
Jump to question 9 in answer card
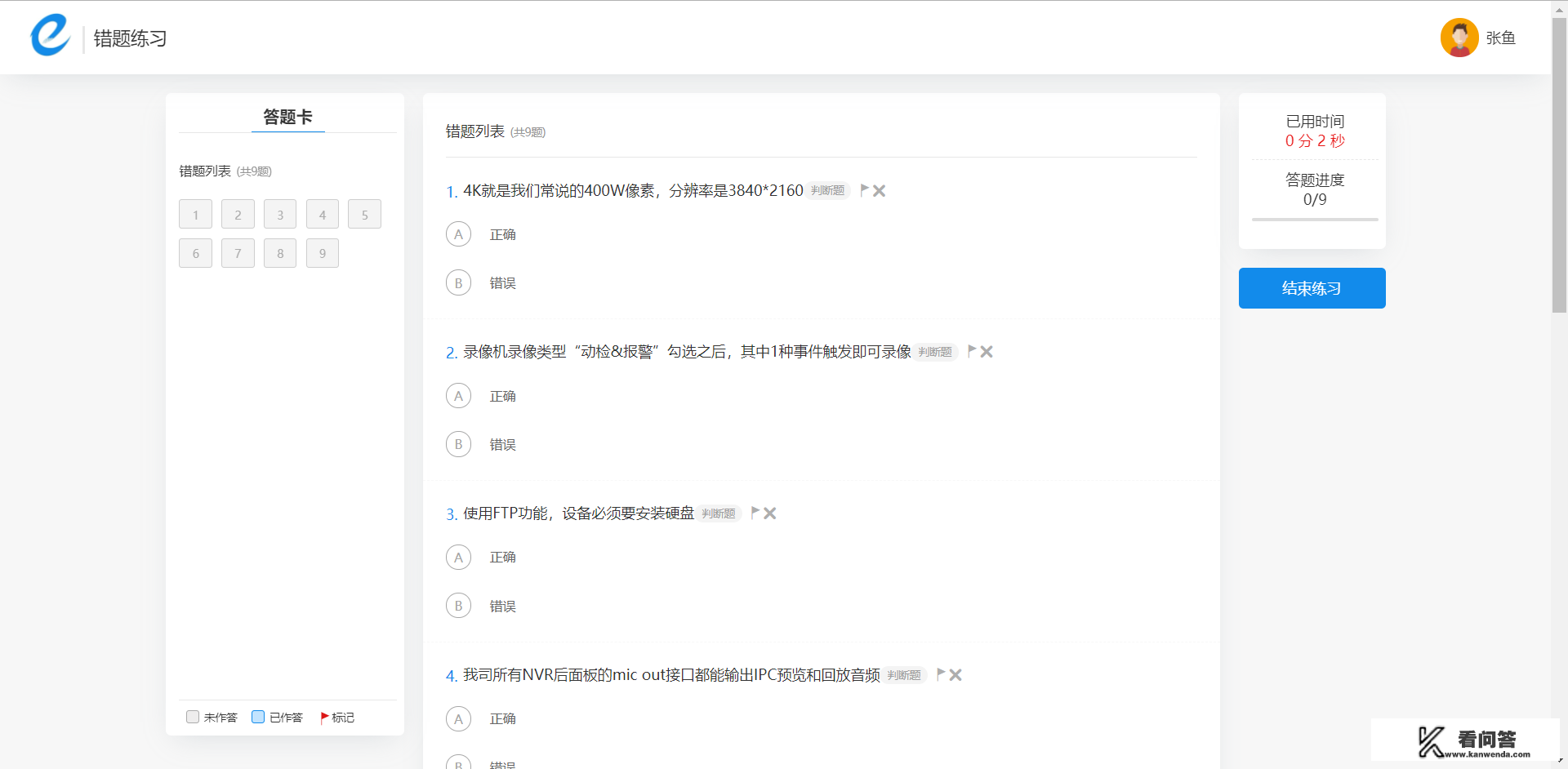tap(323, 253)
